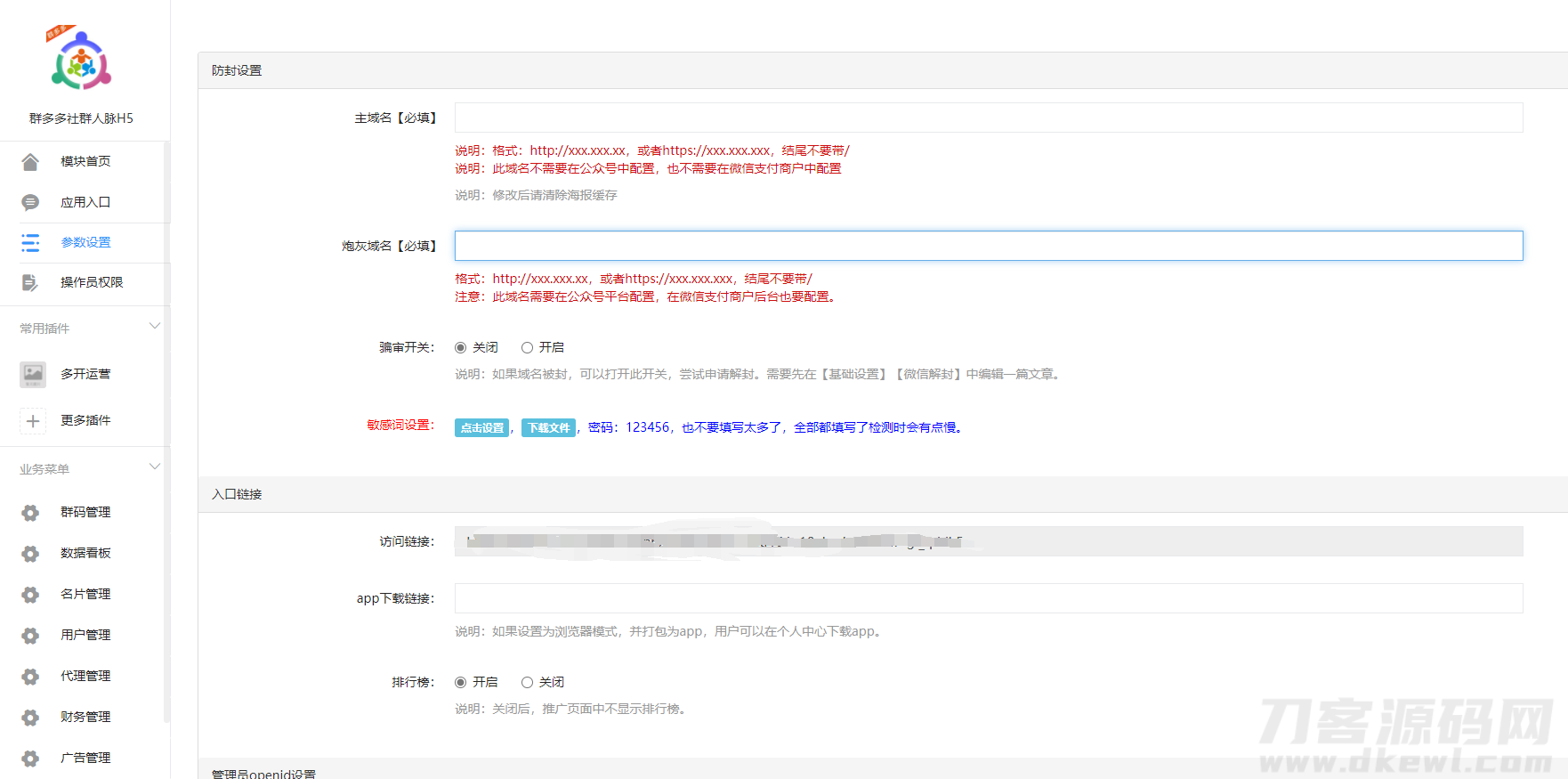Click the list icon beside 参数设置
Screen dimensions: 1568x779
[x=30, y=242]
